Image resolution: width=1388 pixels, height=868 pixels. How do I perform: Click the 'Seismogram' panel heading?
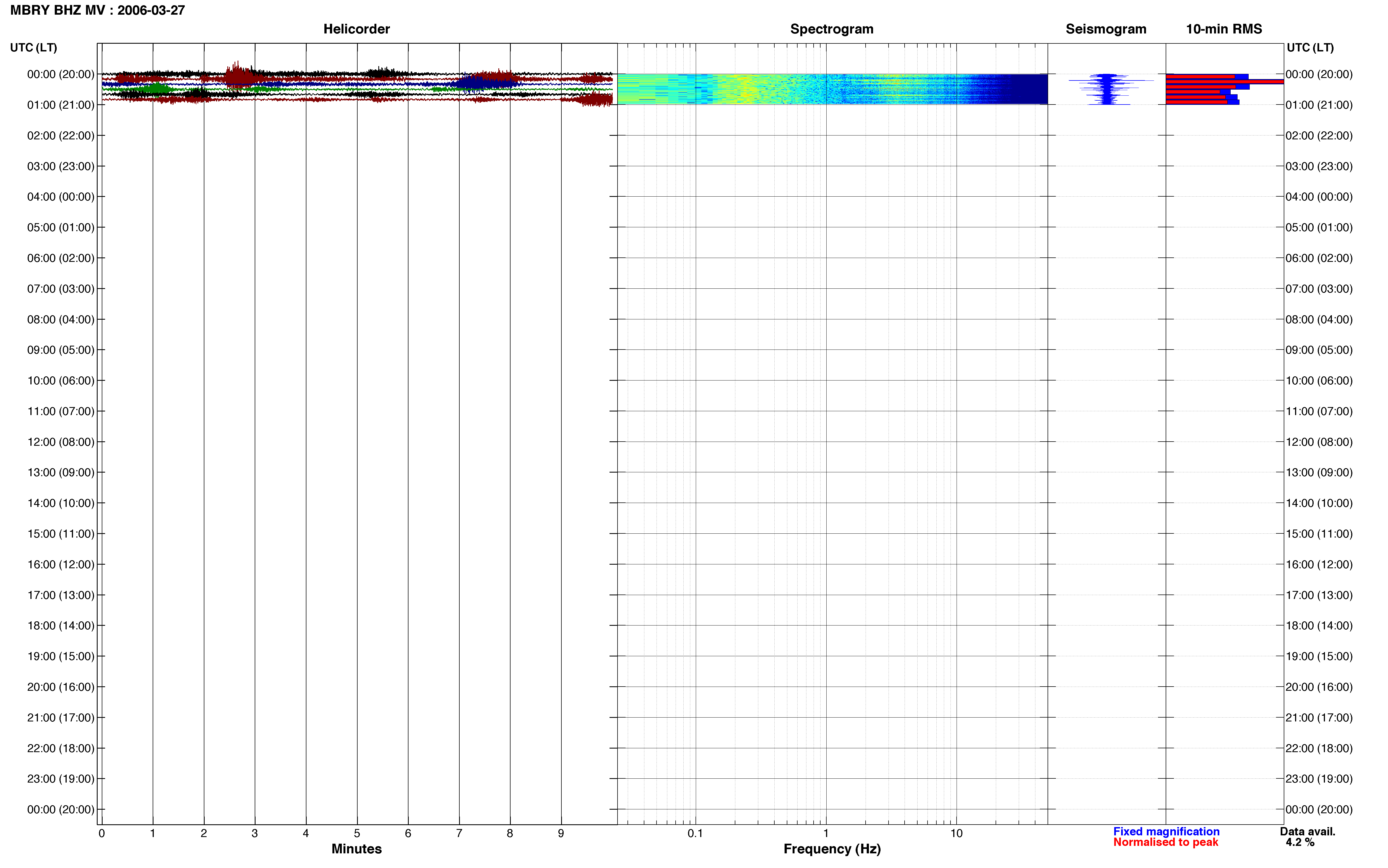tap(1106, 29)
